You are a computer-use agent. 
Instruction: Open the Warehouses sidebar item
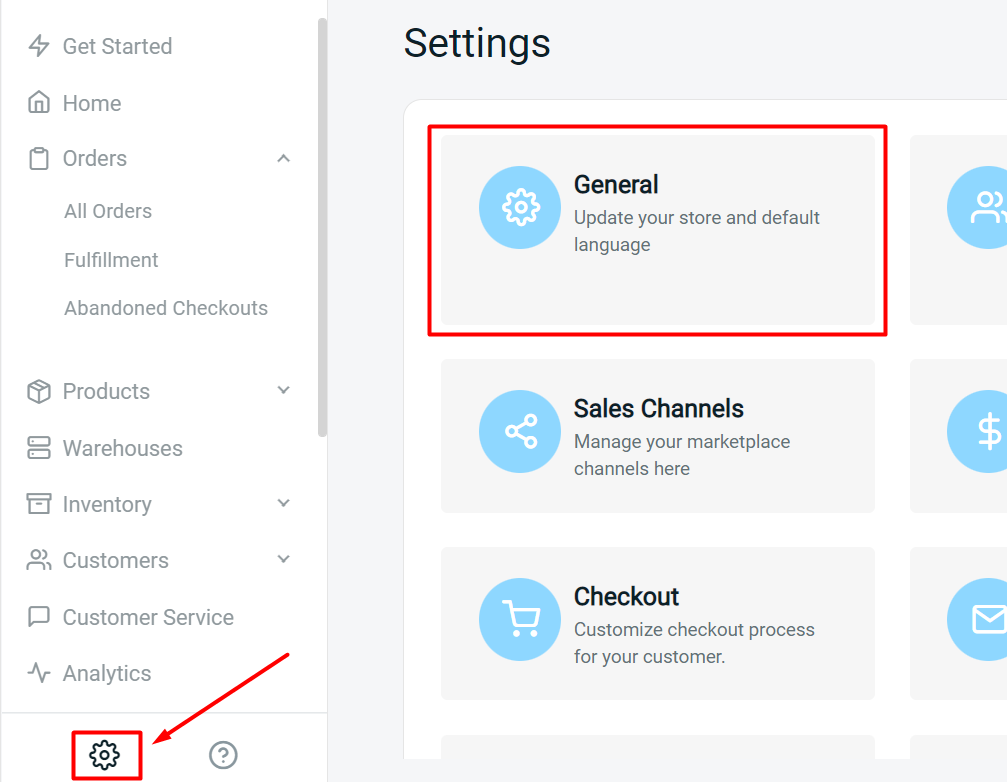tap(122, 448)
